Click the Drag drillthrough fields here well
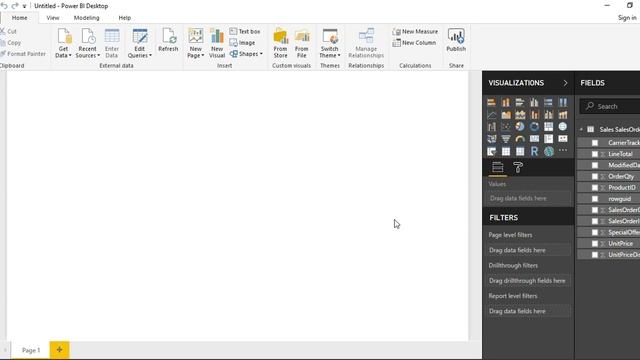 [529, 281]
